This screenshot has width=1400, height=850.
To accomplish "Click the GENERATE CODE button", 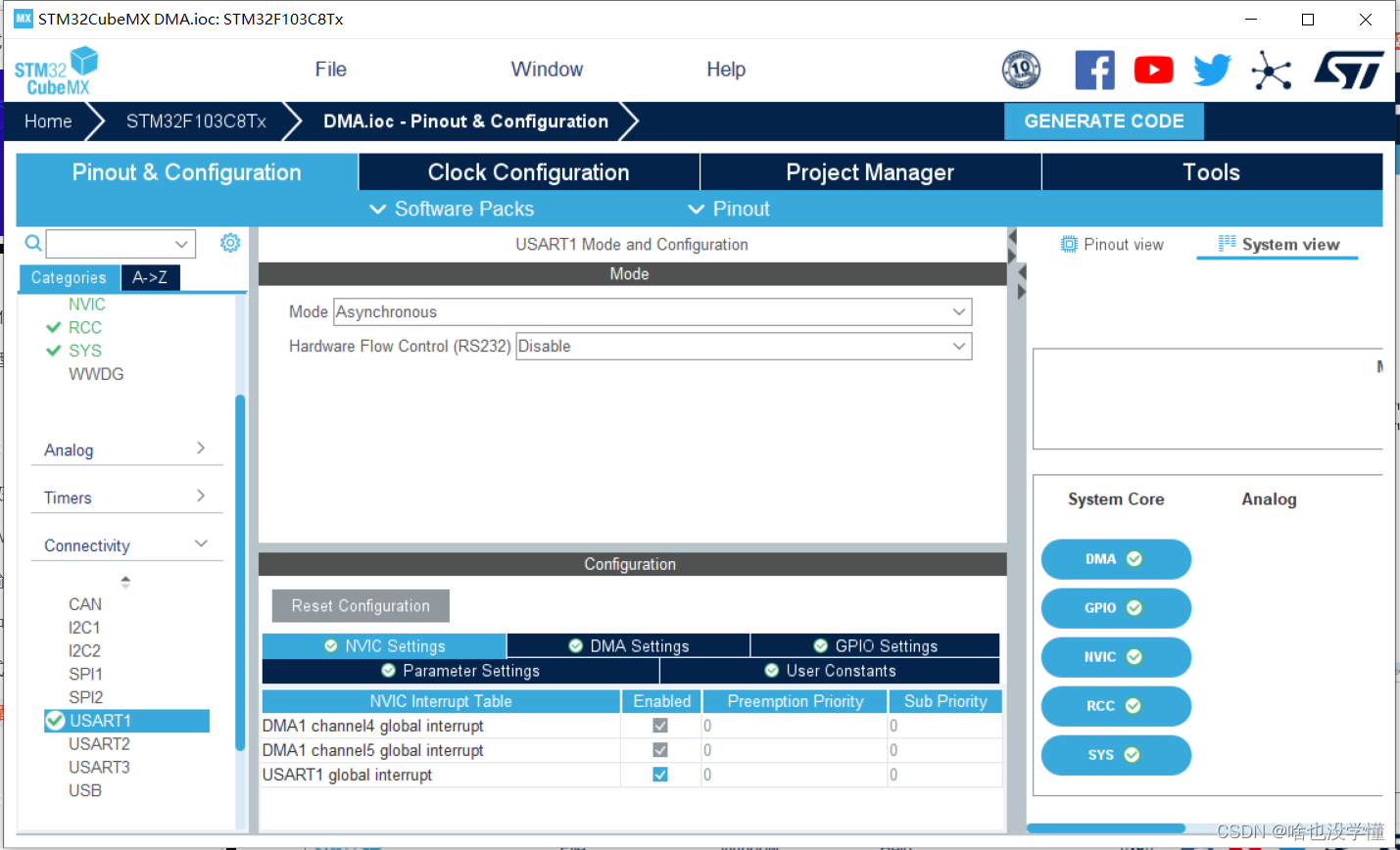I will pos(1104,121).
